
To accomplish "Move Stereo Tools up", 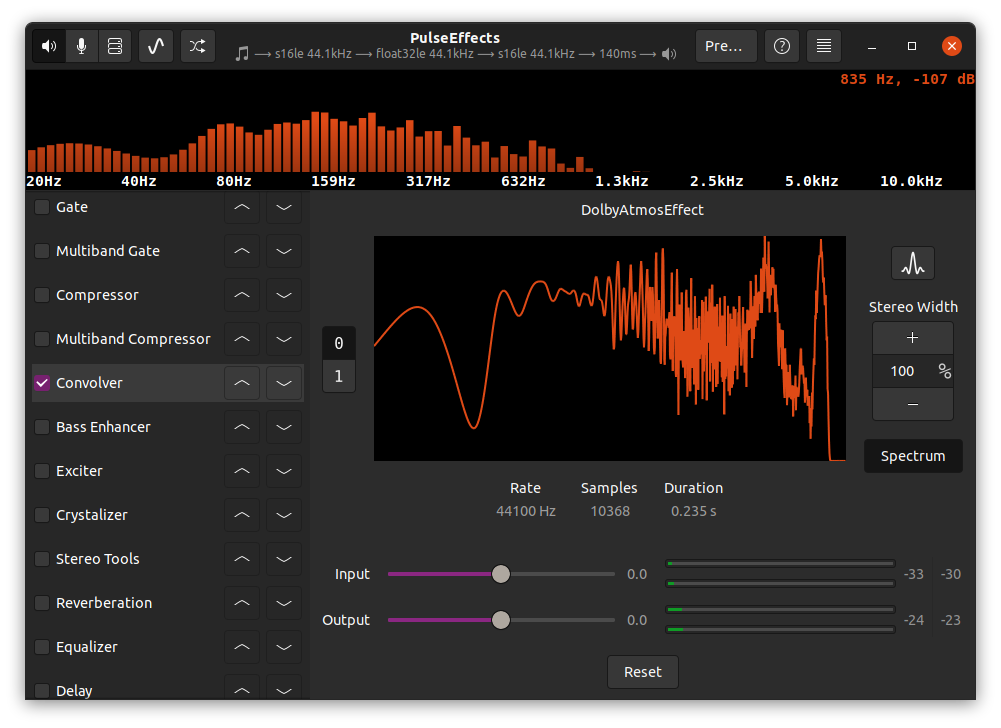I will tap(242, 559).
